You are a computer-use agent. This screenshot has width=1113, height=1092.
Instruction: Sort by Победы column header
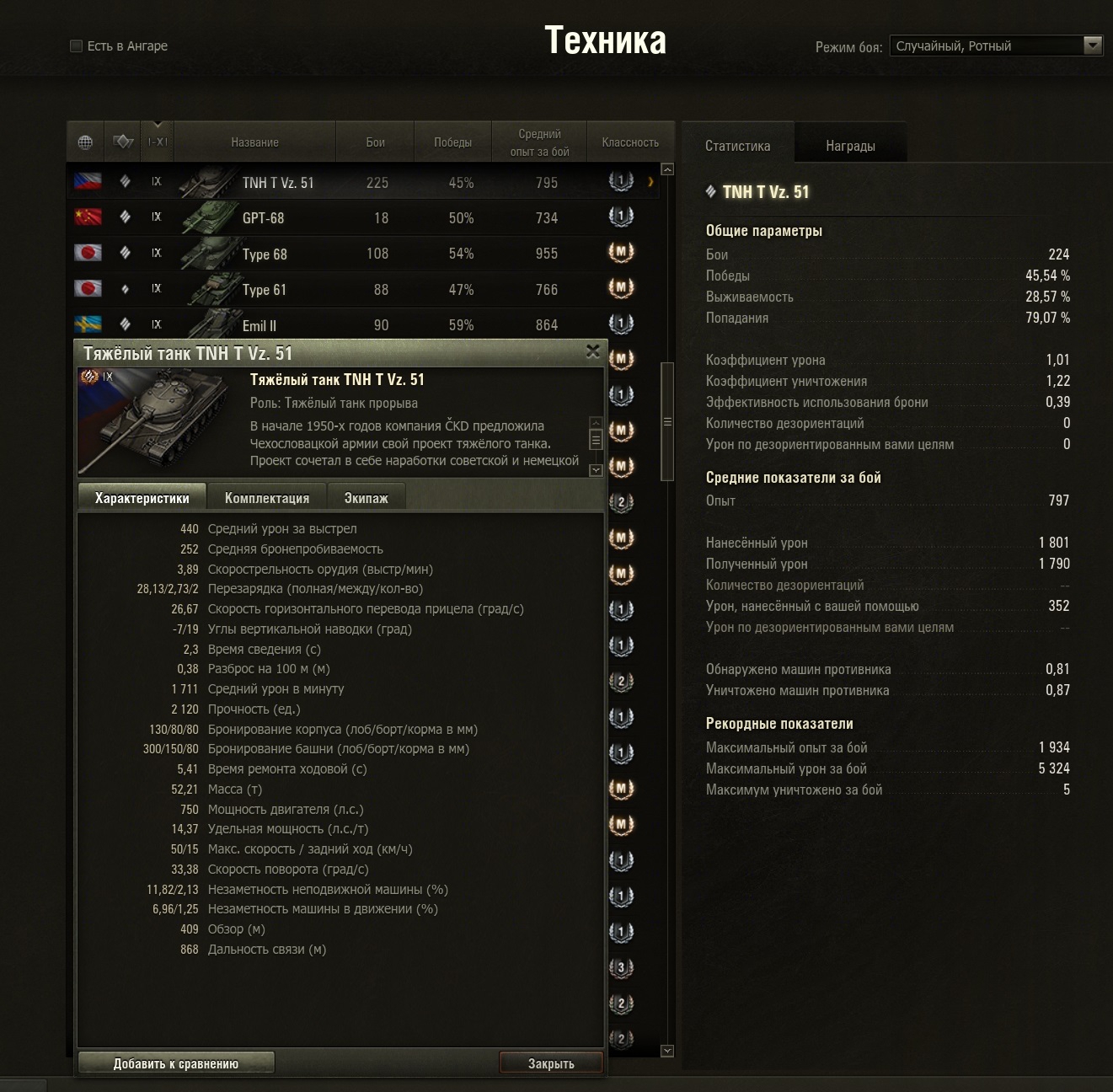coord(452,142)
